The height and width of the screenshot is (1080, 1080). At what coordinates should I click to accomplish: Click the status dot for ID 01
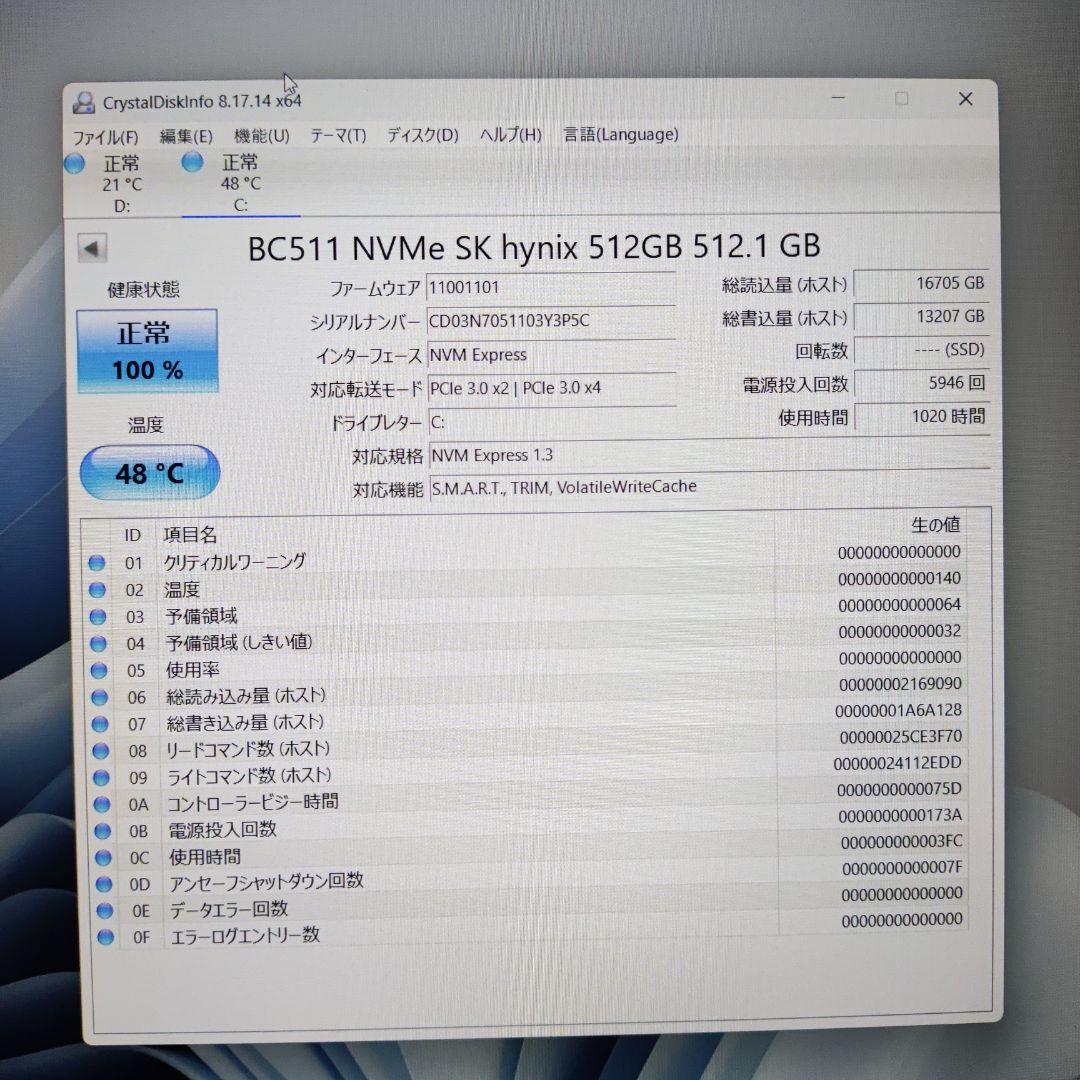[96, 563]
